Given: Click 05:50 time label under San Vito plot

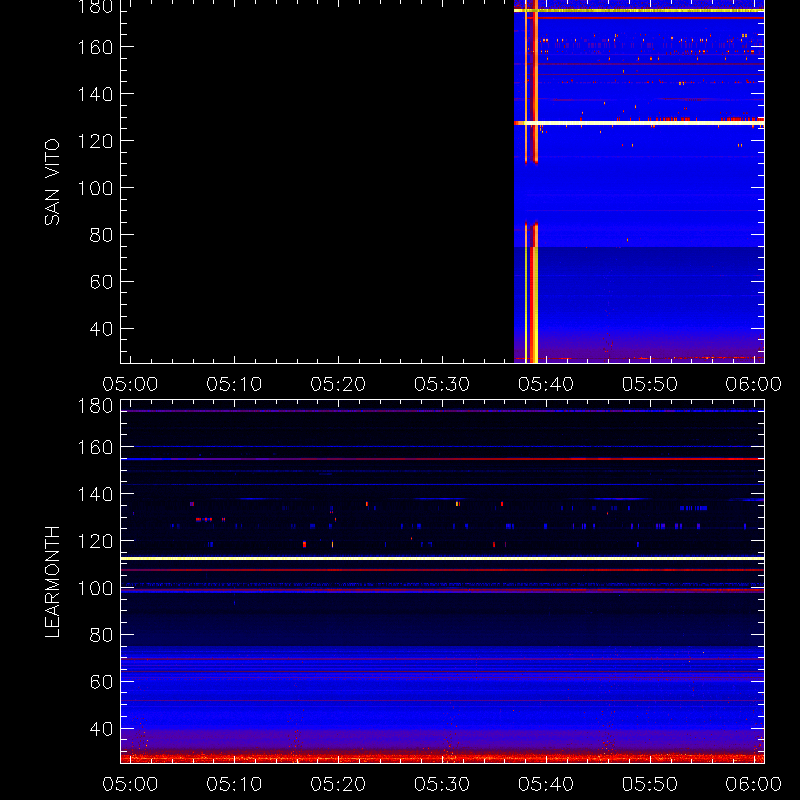Looking at the screenshot, I should [649, 384].
